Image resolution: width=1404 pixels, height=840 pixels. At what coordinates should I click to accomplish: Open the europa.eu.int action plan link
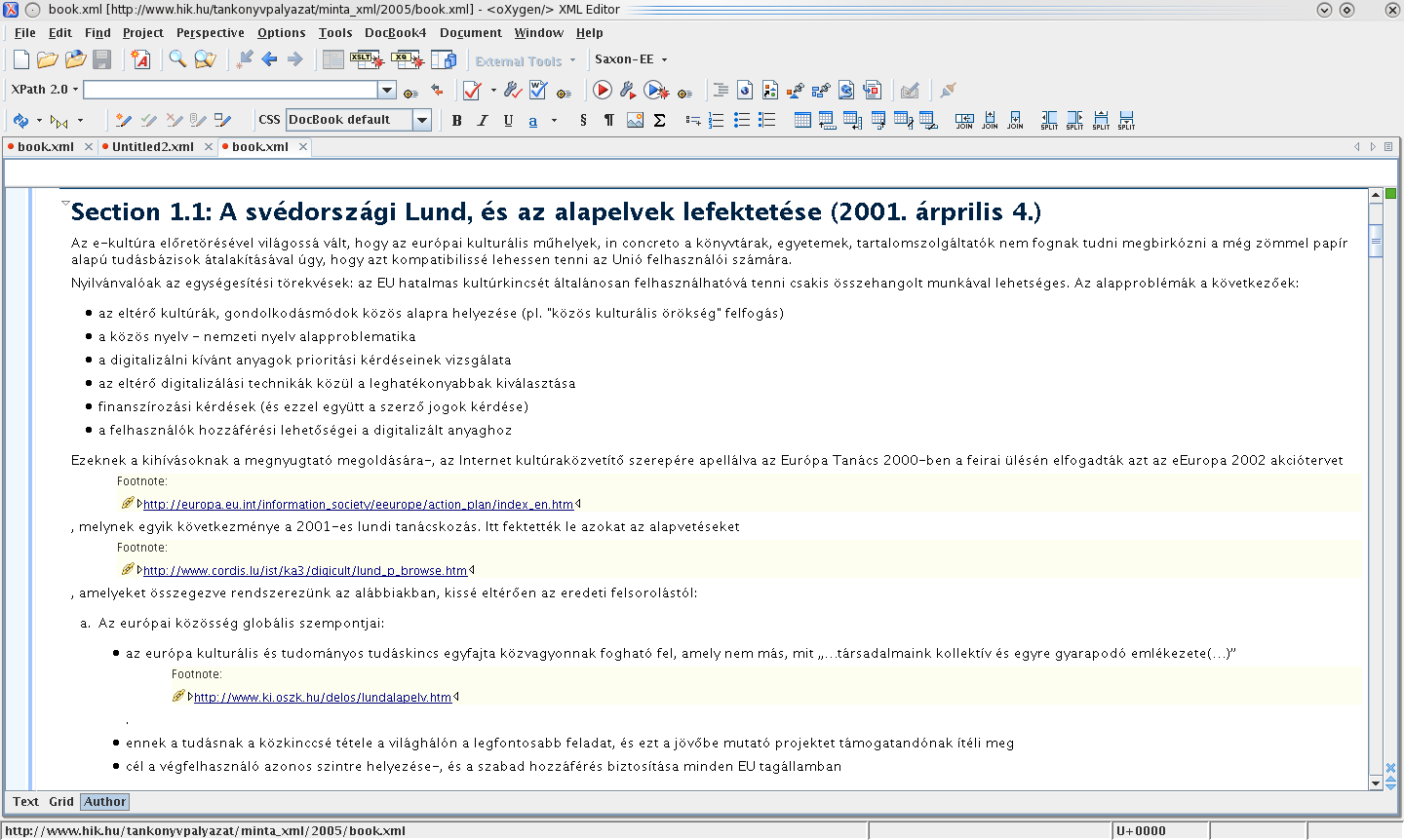tap(358, 505)
